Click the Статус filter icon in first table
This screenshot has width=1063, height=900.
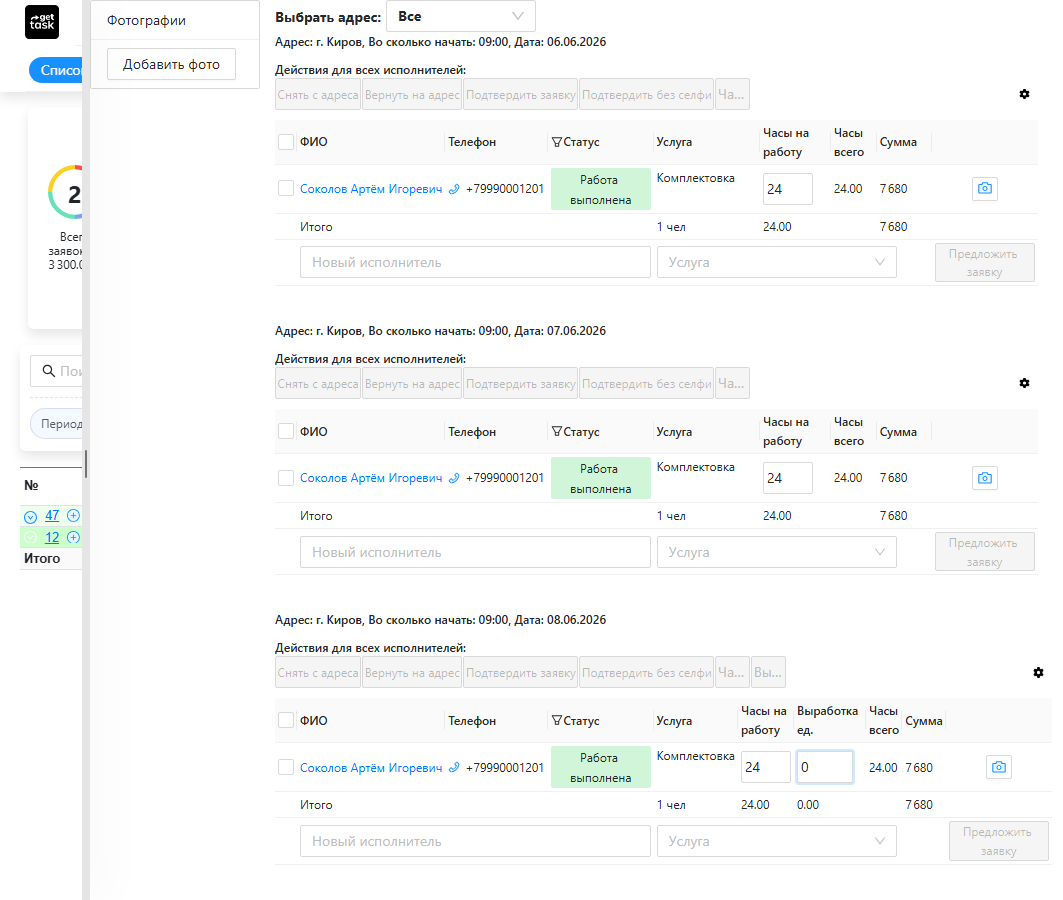pos(557,142)
